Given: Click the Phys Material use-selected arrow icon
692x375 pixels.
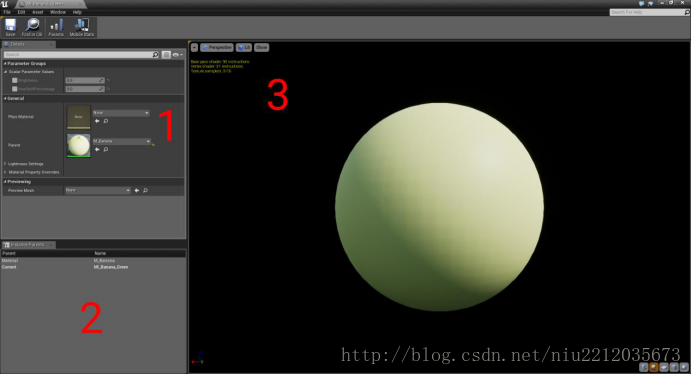Looking at the screenshot, I should point(97,121).
